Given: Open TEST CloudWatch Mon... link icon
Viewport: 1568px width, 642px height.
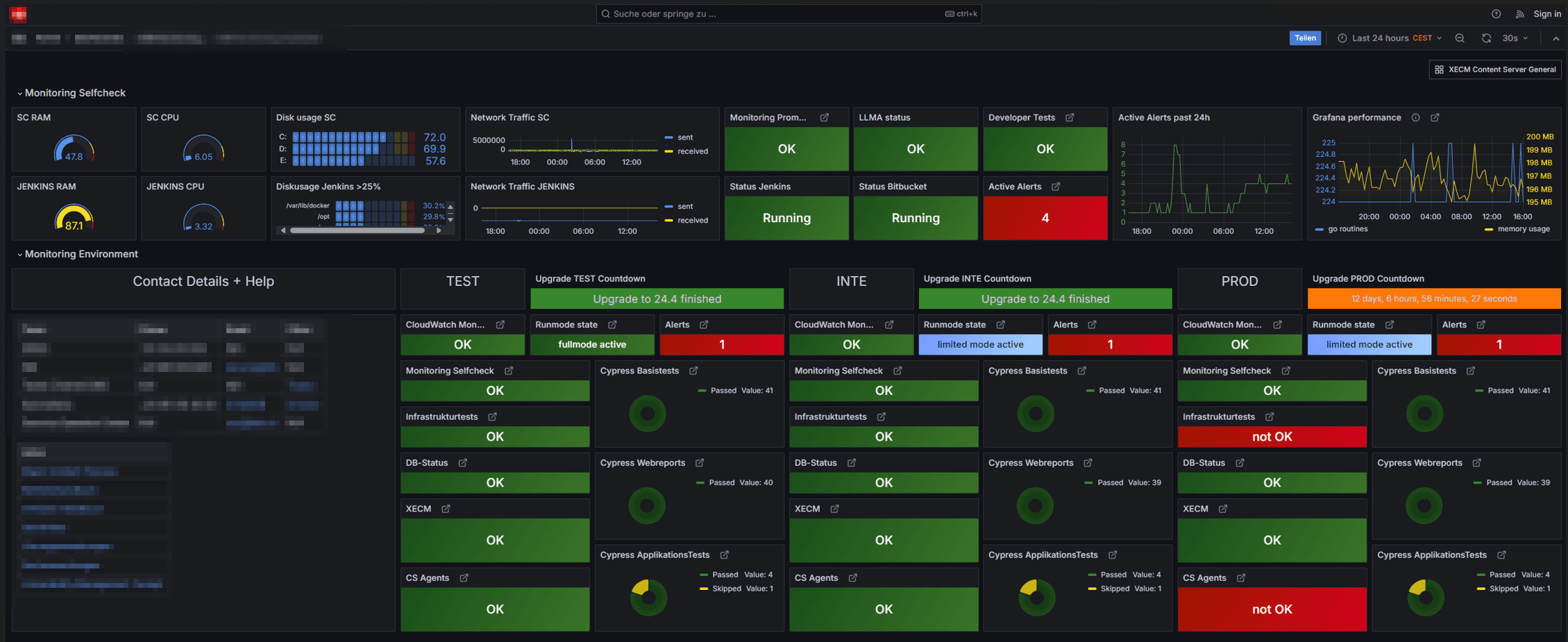Looking at the screenshot, I should click(500, 325).
